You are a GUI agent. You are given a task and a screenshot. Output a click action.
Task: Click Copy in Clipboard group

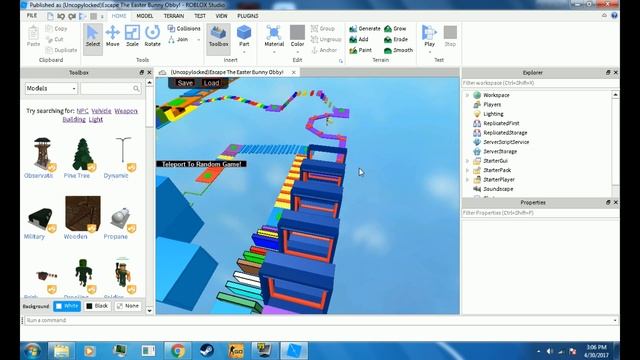[57, 29]
